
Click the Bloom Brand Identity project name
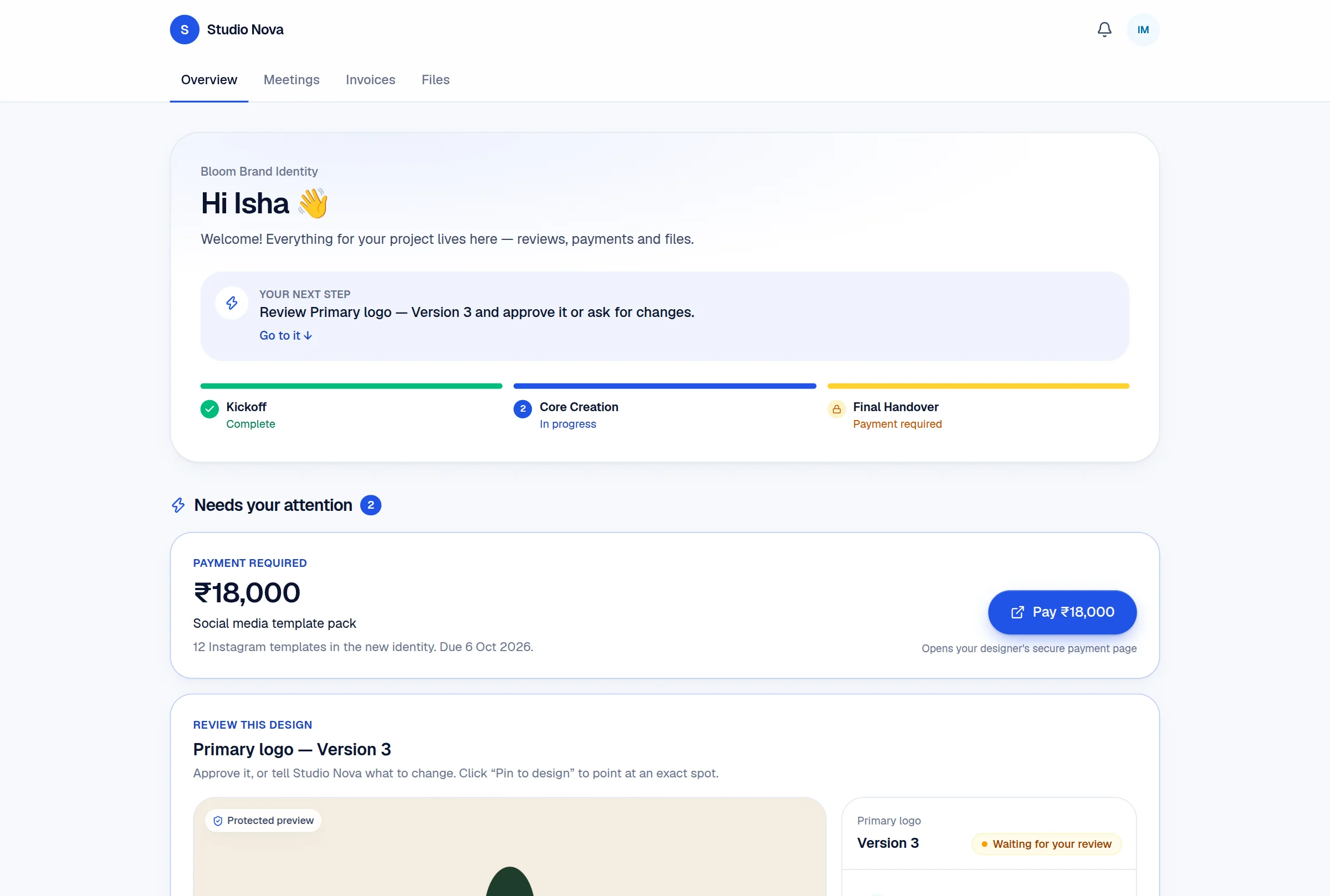259,172
